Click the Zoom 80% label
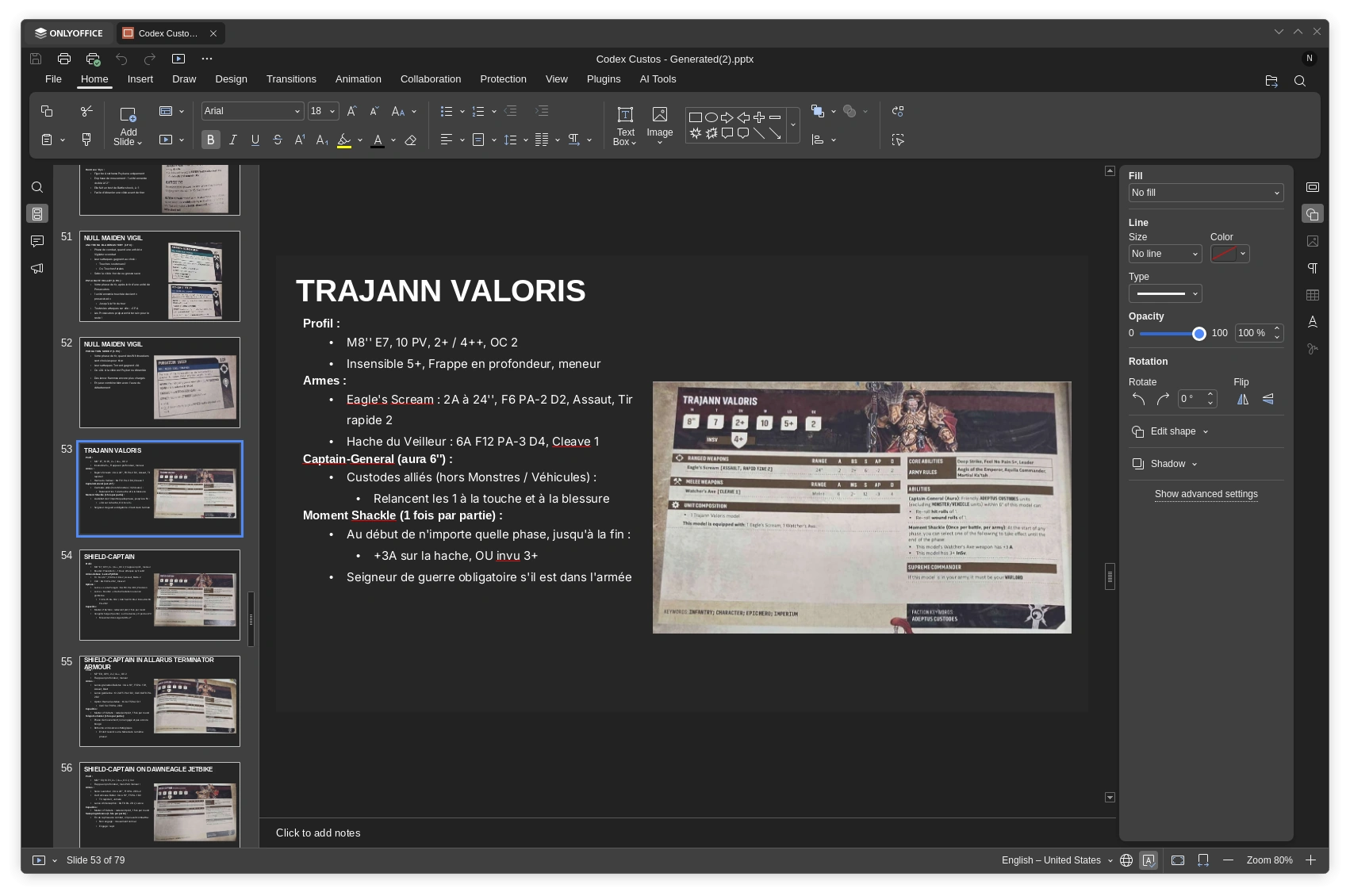The image size is (1350, 896). tap(1269, 860)
